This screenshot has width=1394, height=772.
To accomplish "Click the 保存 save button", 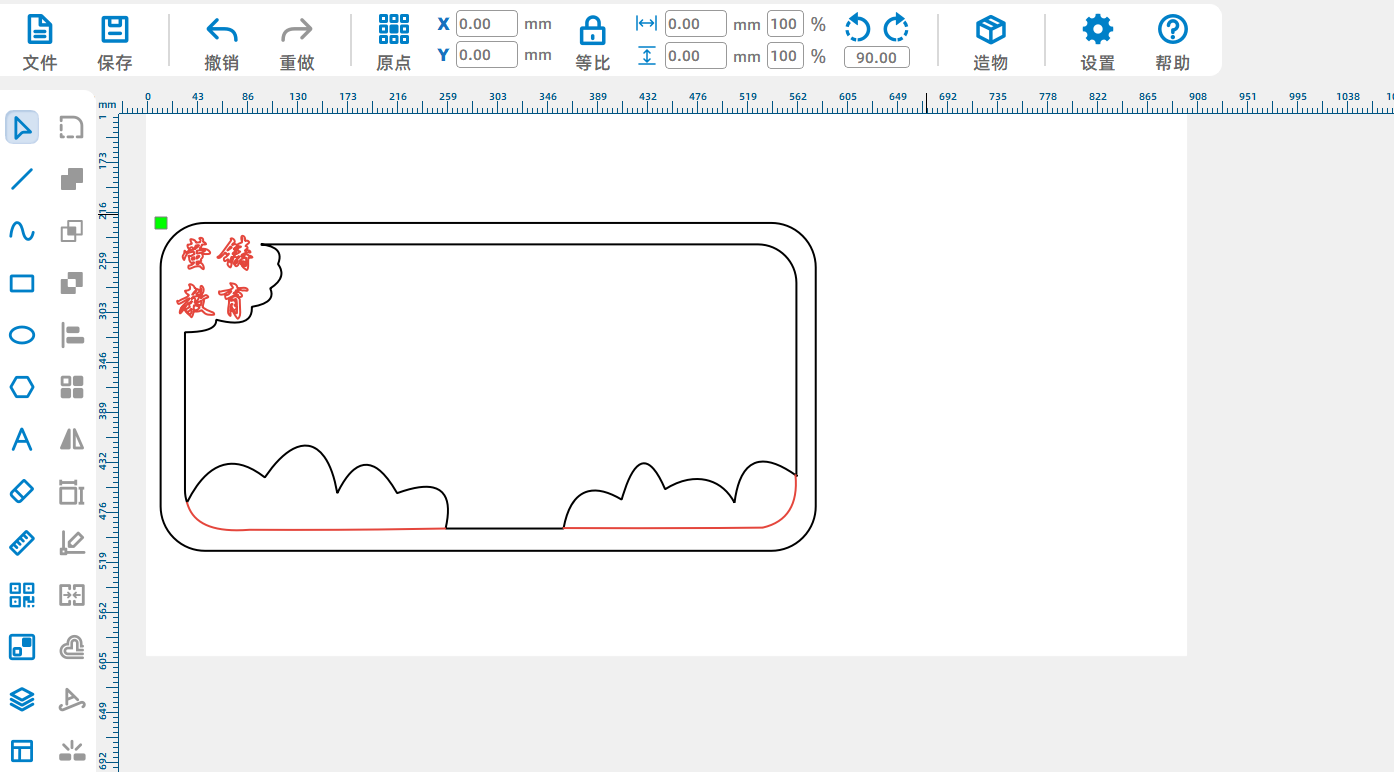I will [x=115, y=41].
